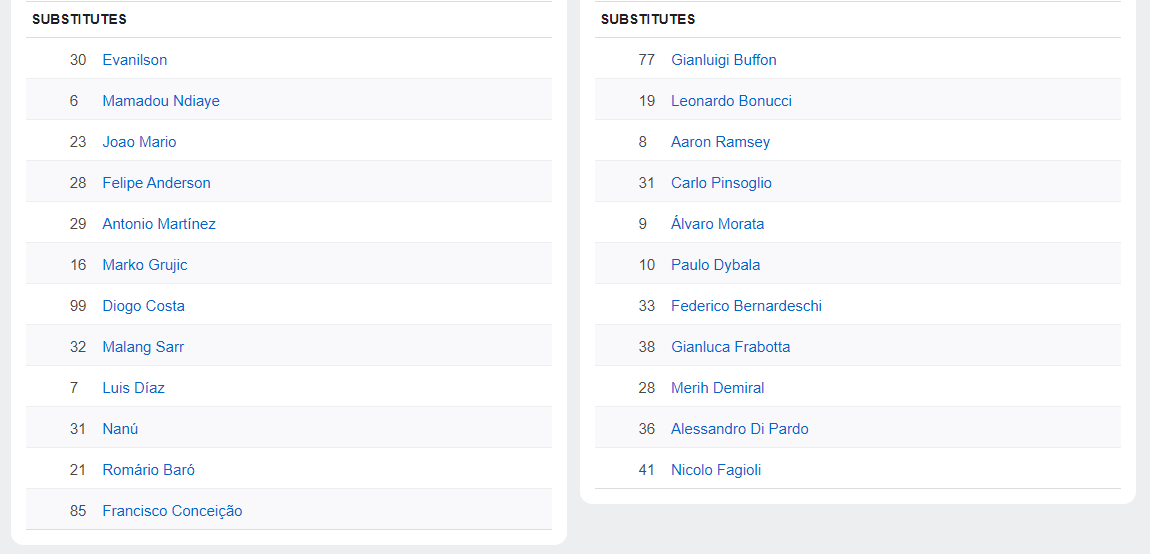The height and width of the screenshot is (554, 1150).
Task: Click on Antonio Martínez
Action: tap(158, 224)
